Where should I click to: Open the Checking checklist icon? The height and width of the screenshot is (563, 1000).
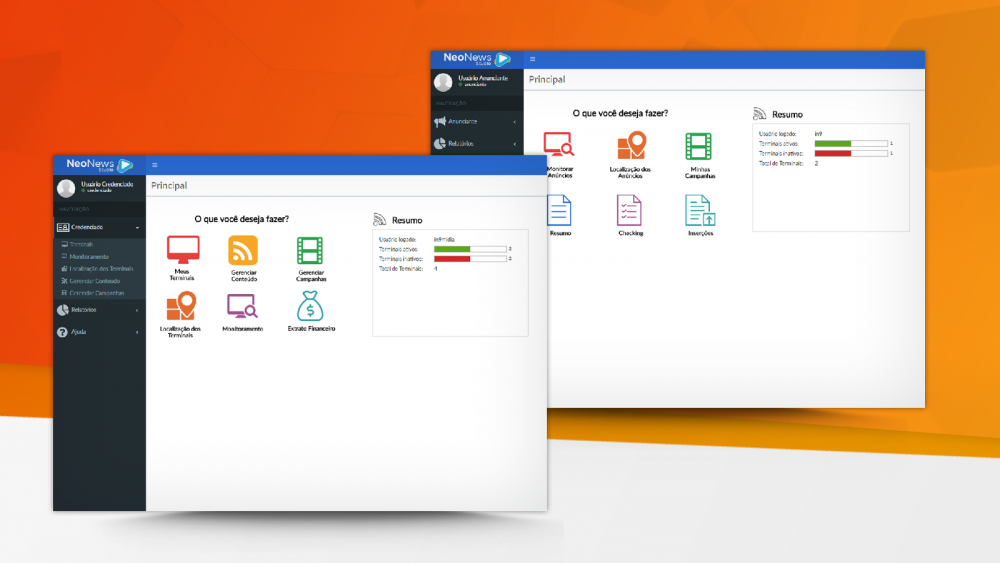629,210
